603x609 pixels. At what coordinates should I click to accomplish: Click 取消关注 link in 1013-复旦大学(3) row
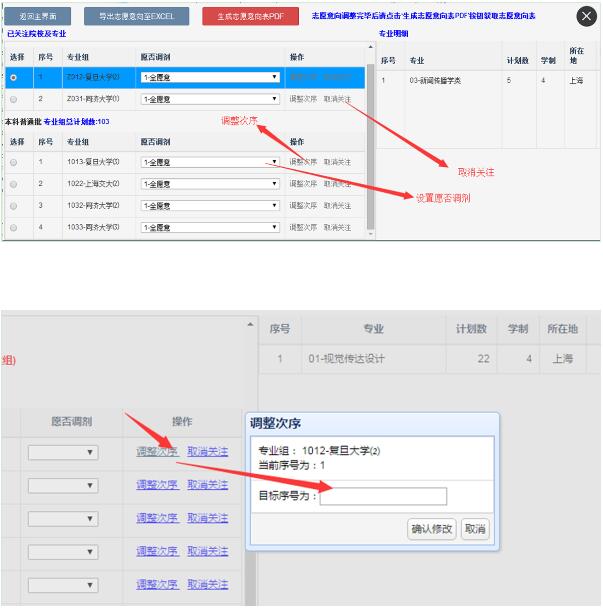(x=337, y=162)
